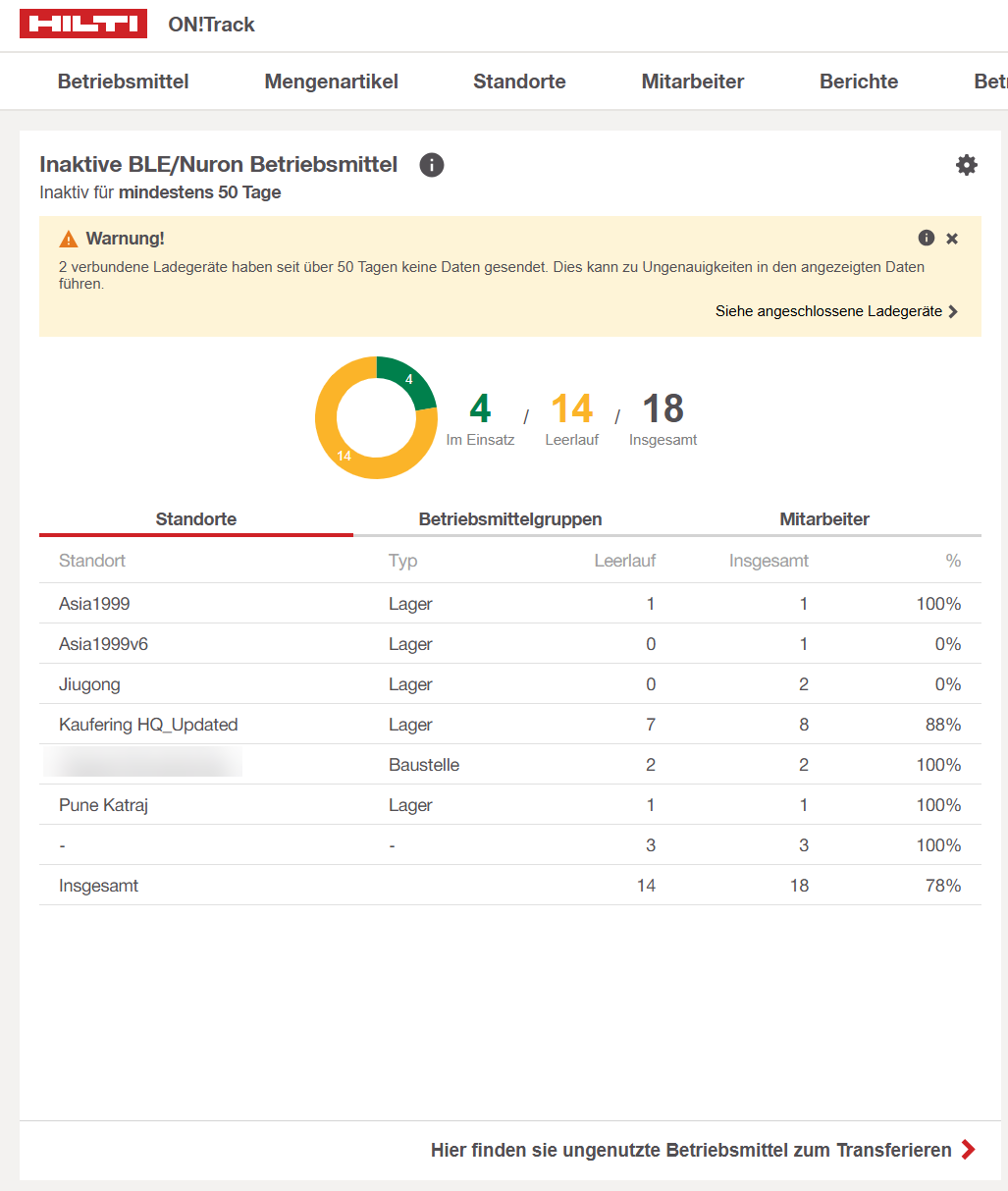
Task: Sort table by Leerlauf column header
Action: 624,561
